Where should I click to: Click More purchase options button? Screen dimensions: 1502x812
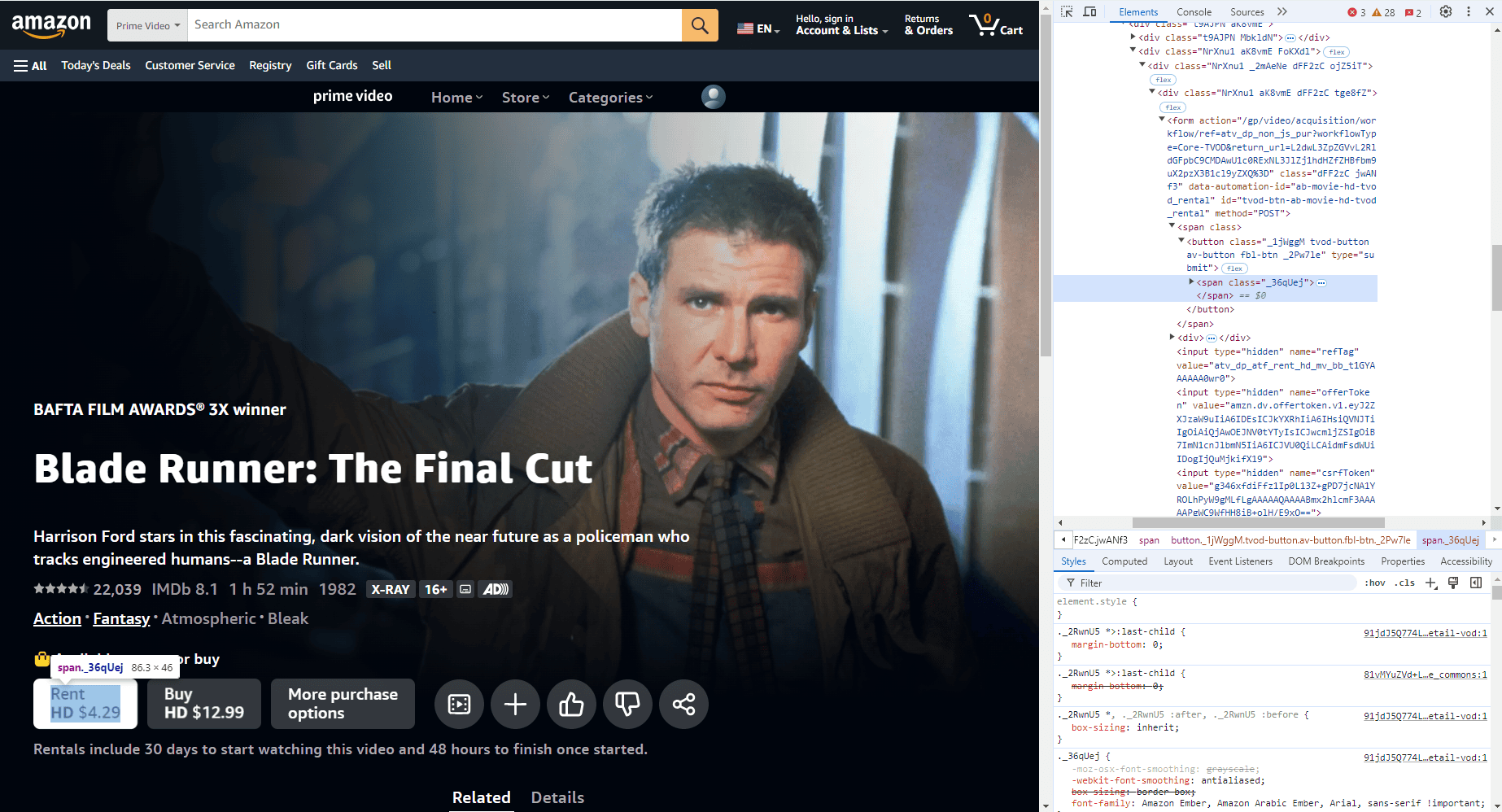(x=343, y=704)
